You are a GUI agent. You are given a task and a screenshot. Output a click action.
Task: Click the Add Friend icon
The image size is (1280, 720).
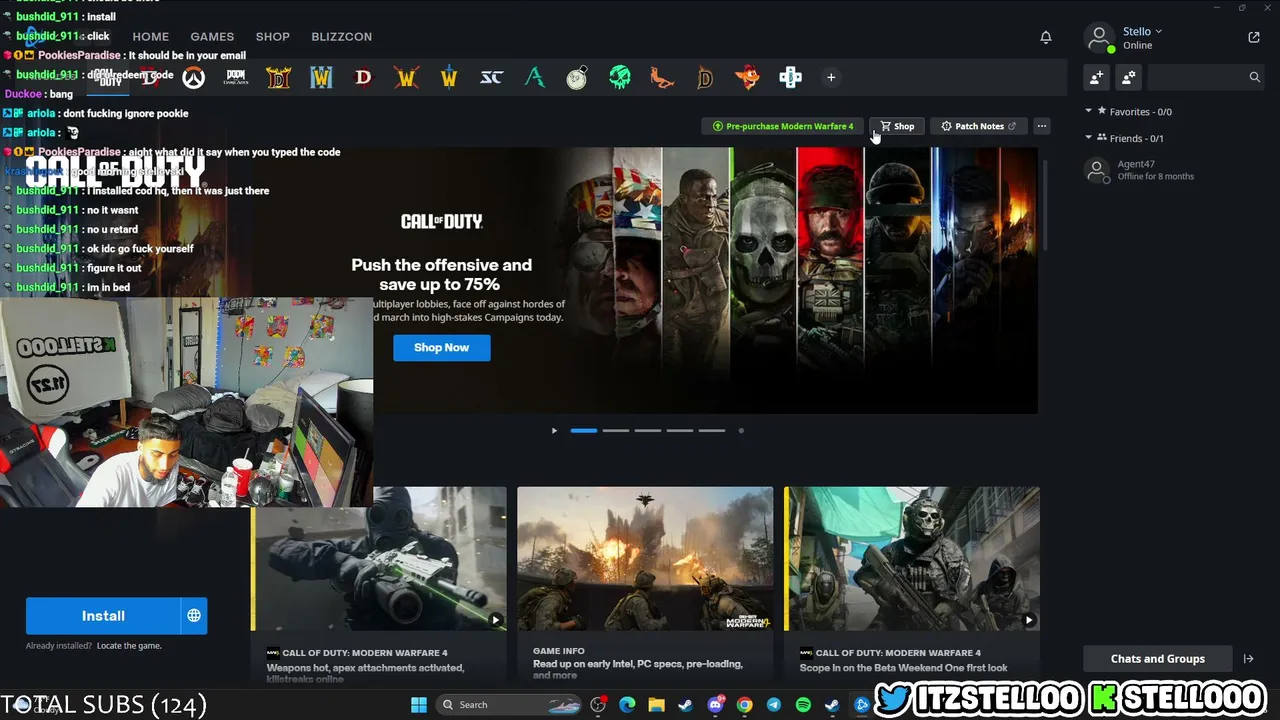click(x=1097, y=77)
